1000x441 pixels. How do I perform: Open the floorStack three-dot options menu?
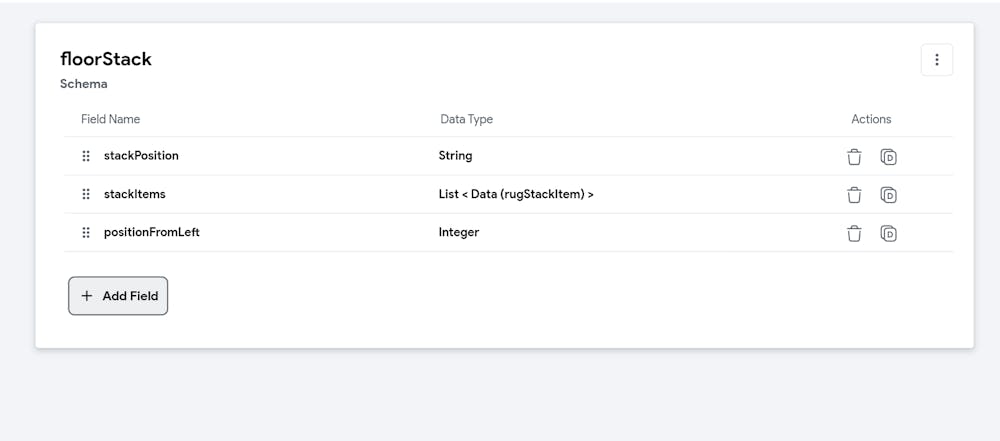click(936, 60)
